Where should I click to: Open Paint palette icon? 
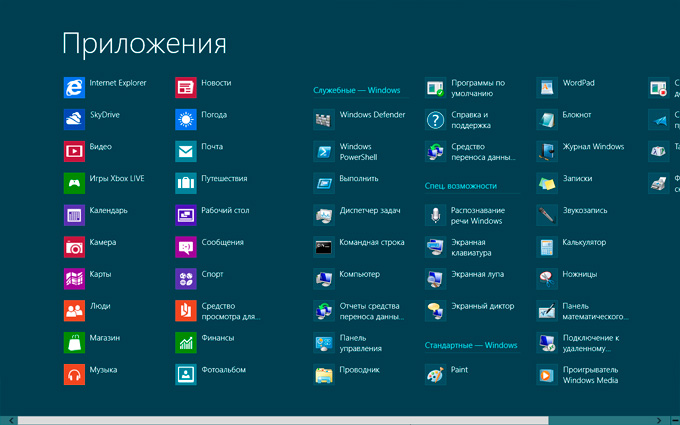tap(435, 374)
